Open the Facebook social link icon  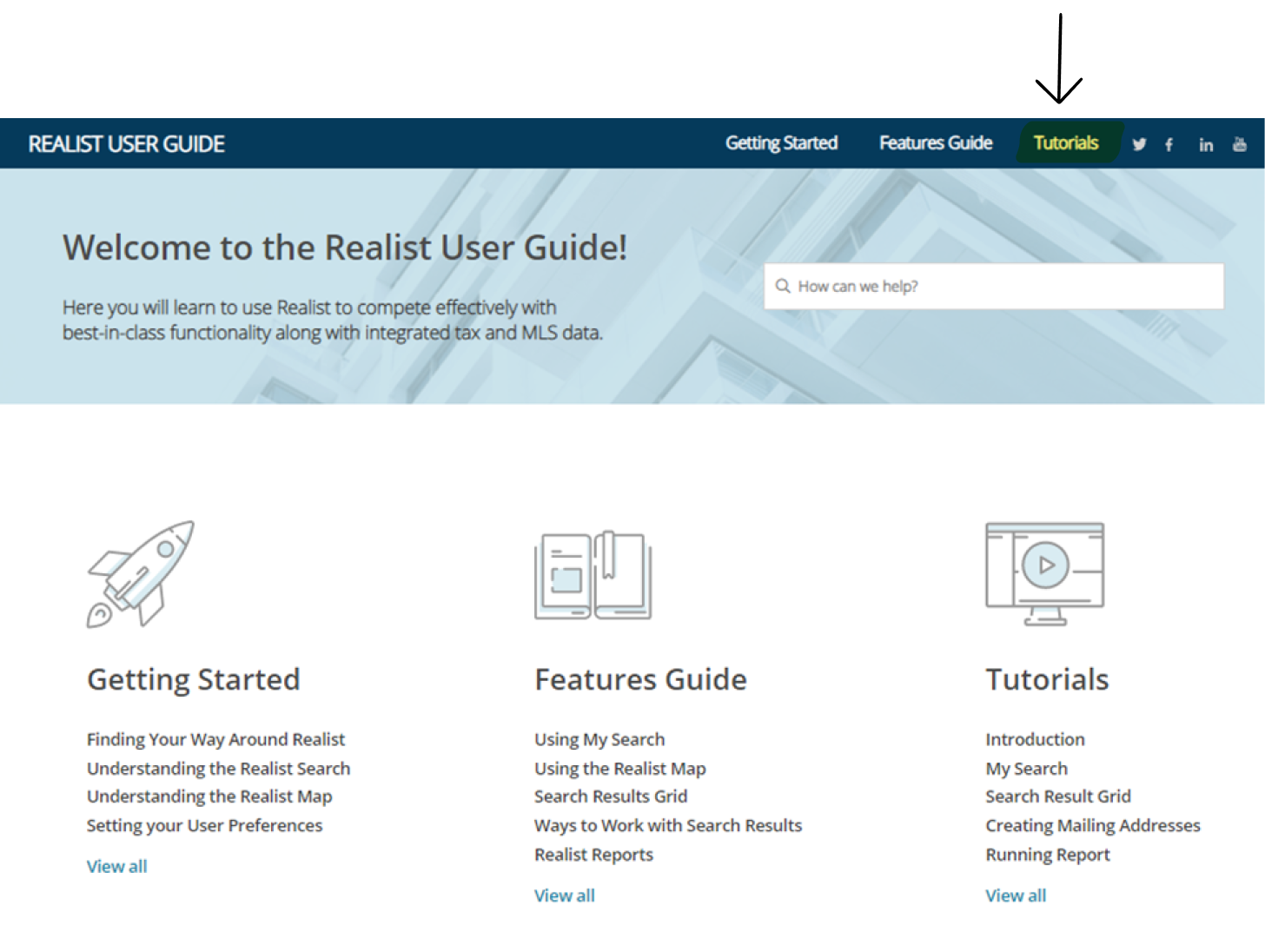point(1169,144)
